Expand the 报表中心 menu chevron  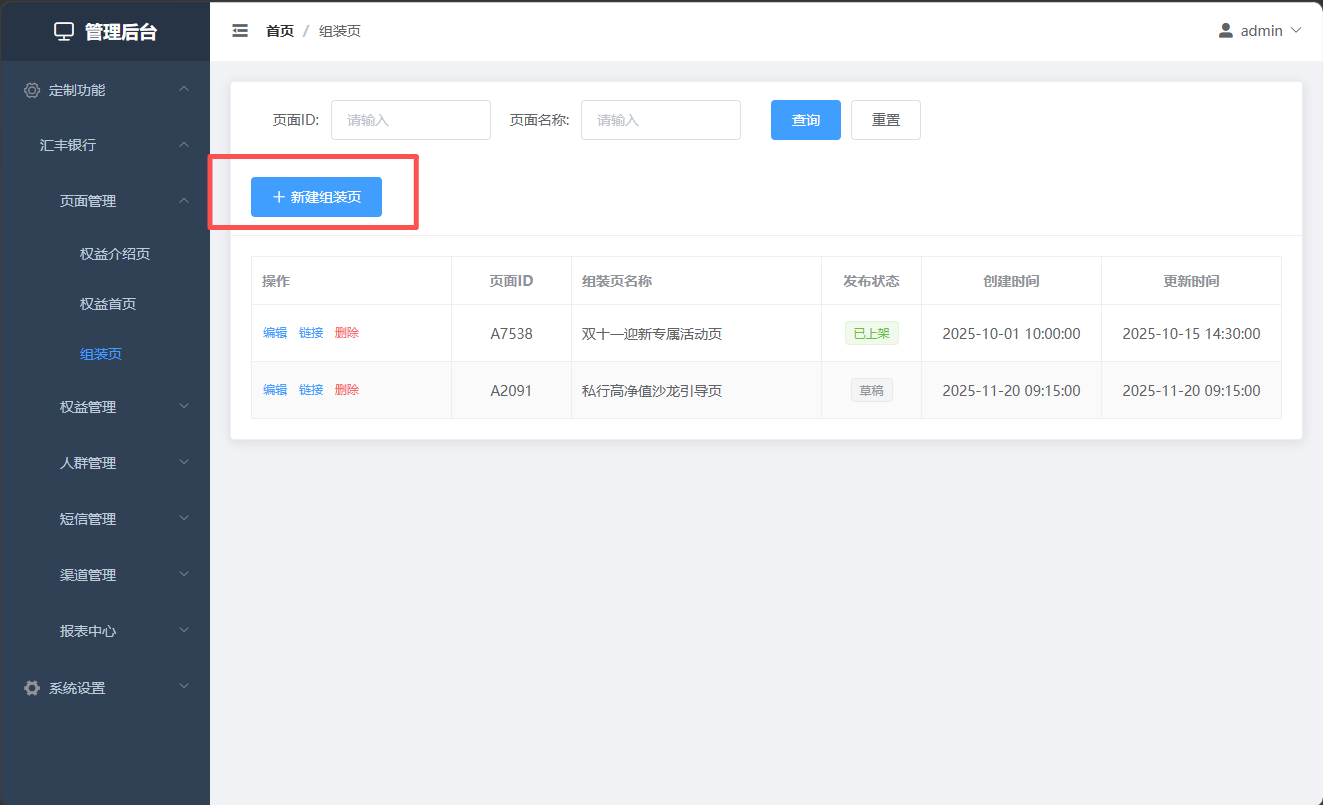click(x=184, y=631)
